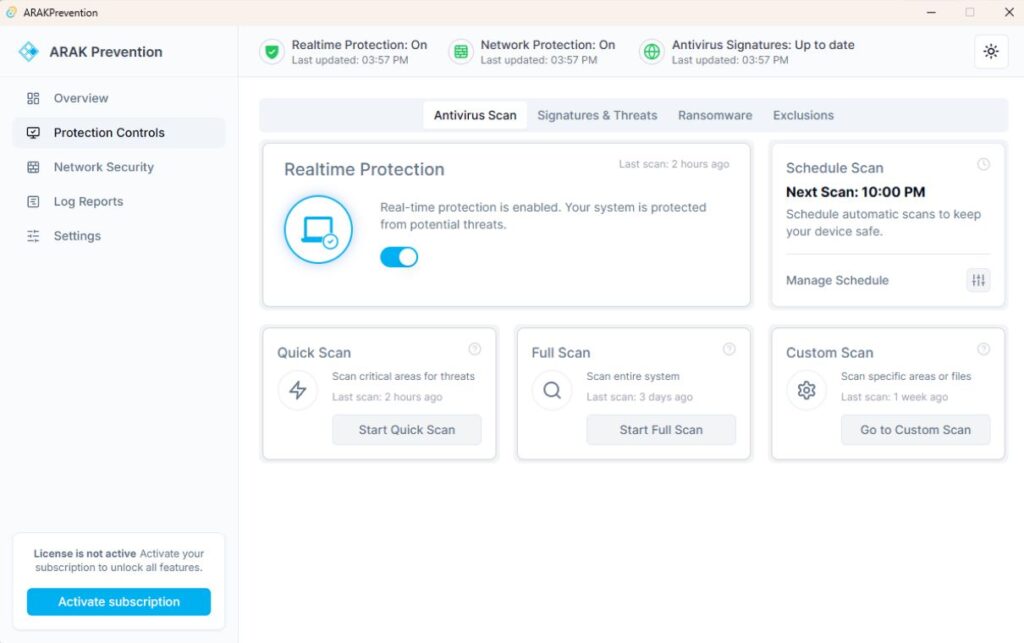Select the Exclusions tab
The image size is (1024, 643).
tap(803, 115)
